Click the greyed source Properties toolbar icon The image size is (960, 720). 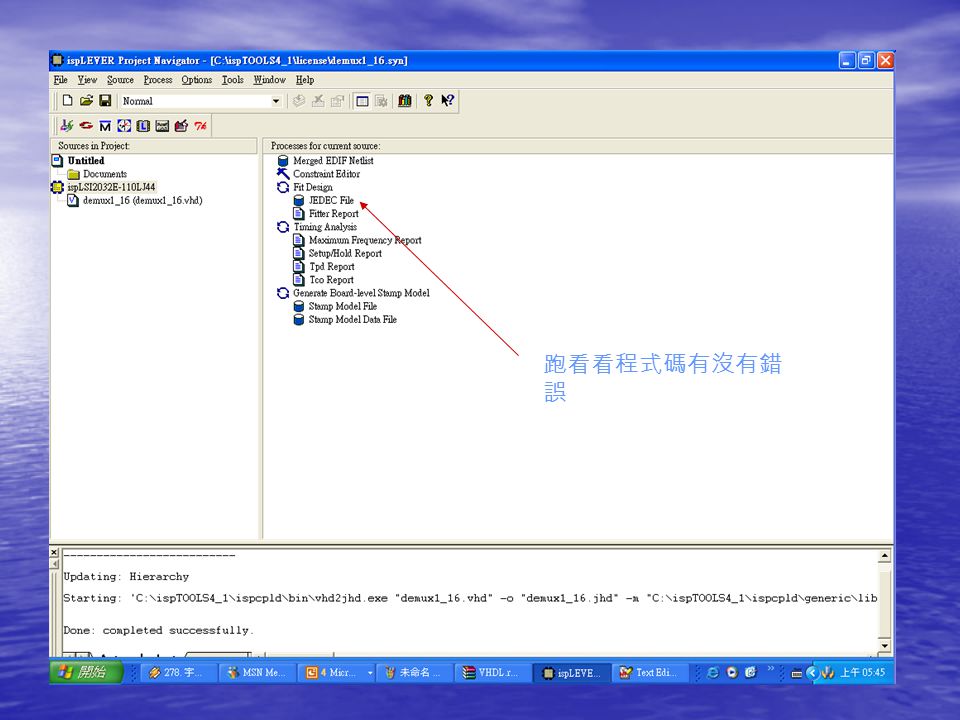pos(337,100)
